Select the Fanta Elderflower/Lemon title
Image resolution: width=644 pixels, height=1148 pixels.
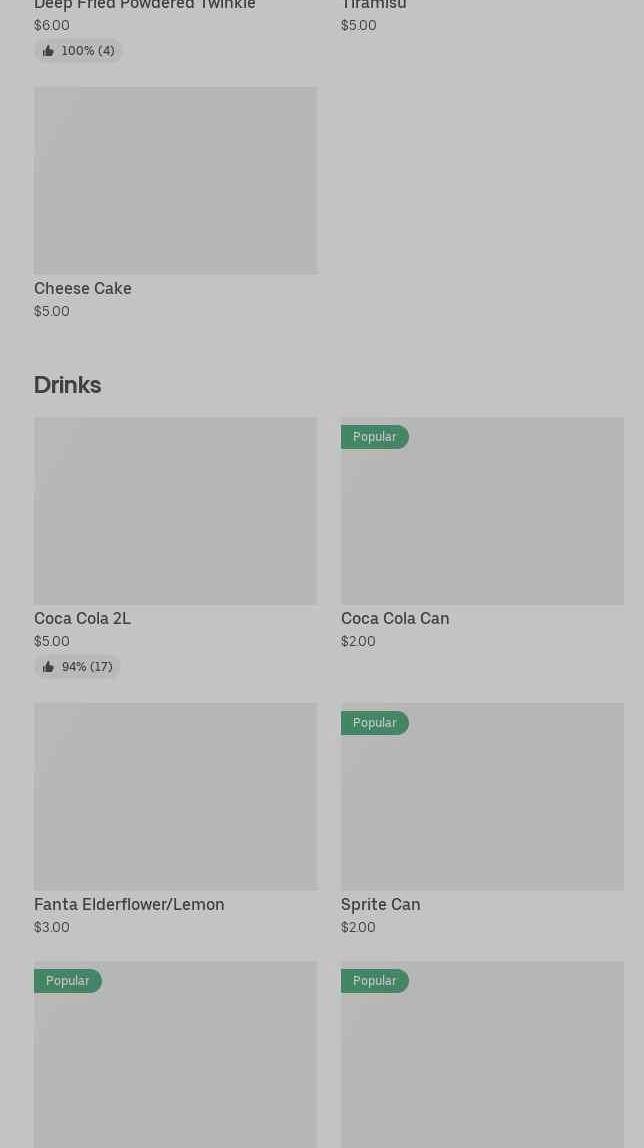pyautogui.click(x=129, y=904)
